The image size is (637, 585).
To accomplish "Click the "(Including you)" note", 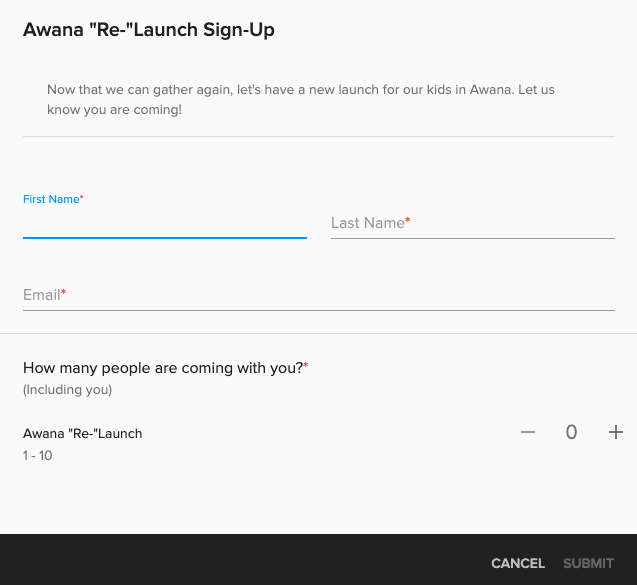I will coord(67,390).
